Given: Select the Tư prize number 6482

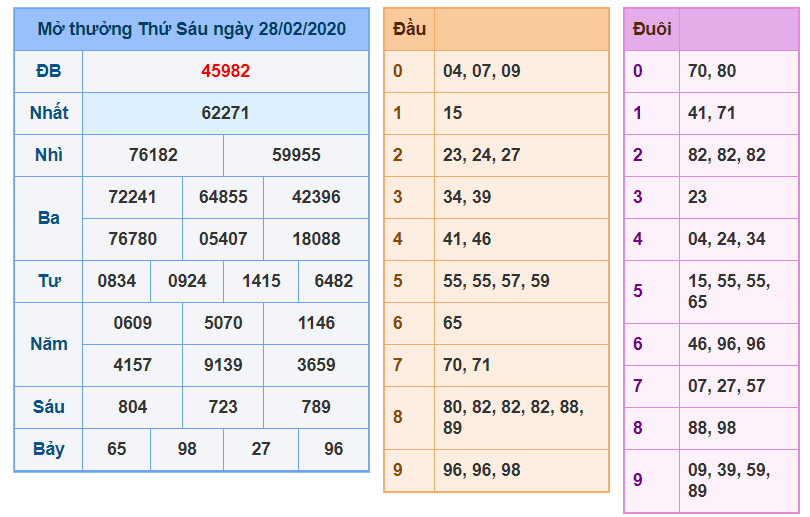Looking at the screenshot, I should tap(333, 281).
